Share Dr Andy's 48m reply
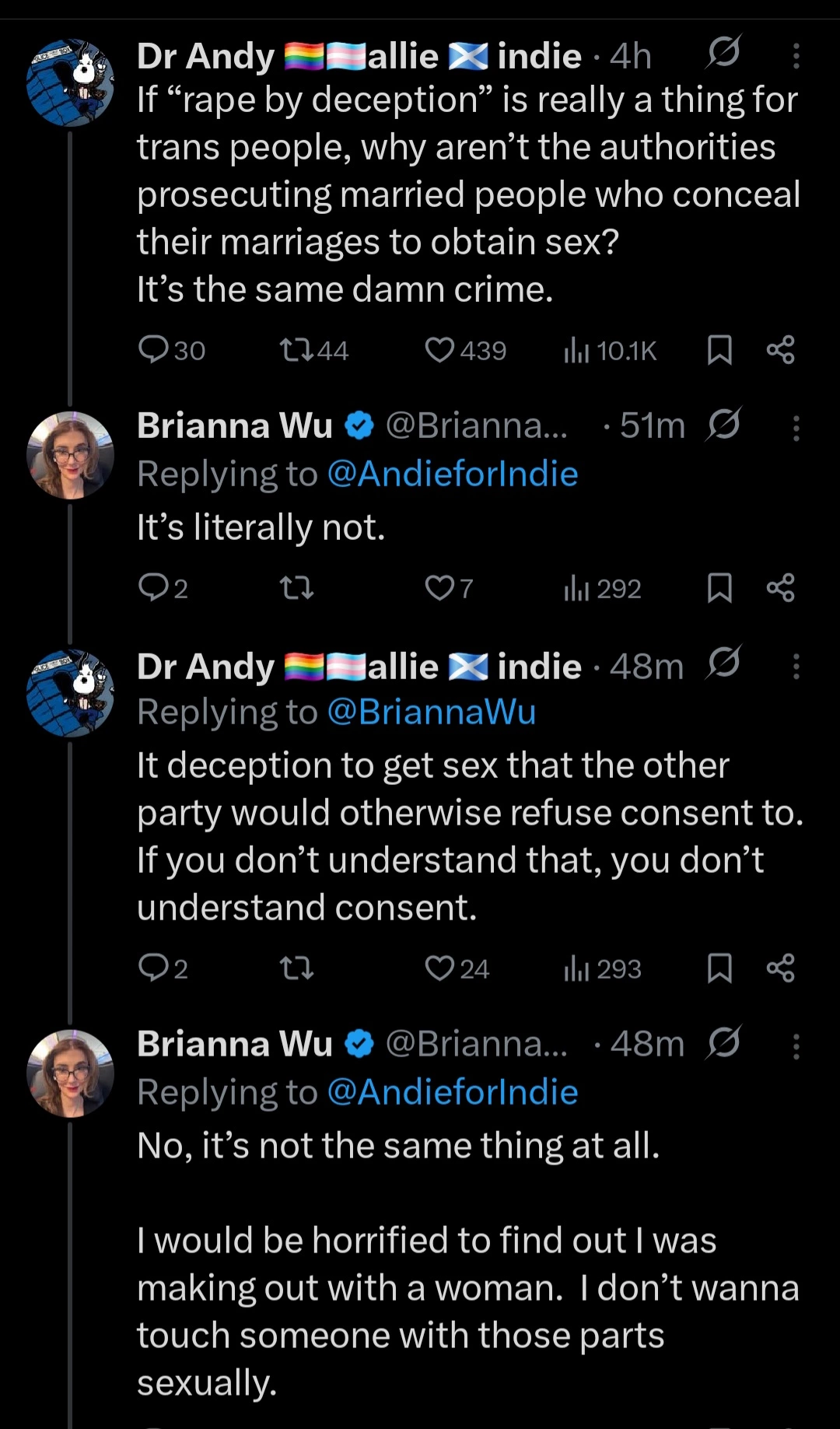Viewport: 840px width, 1429px height. click(x=780, y=968)
